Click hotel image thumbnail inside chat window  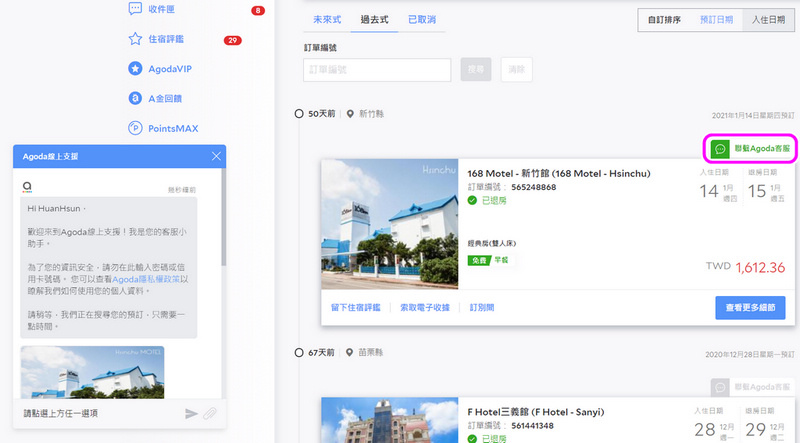click(92, 372)
